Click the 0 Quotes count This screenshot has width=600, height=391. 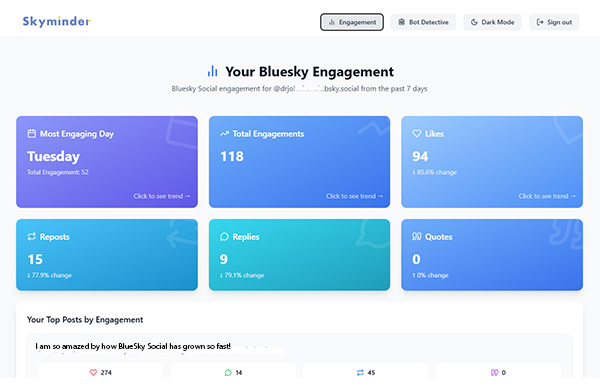[x=416, y=259]
